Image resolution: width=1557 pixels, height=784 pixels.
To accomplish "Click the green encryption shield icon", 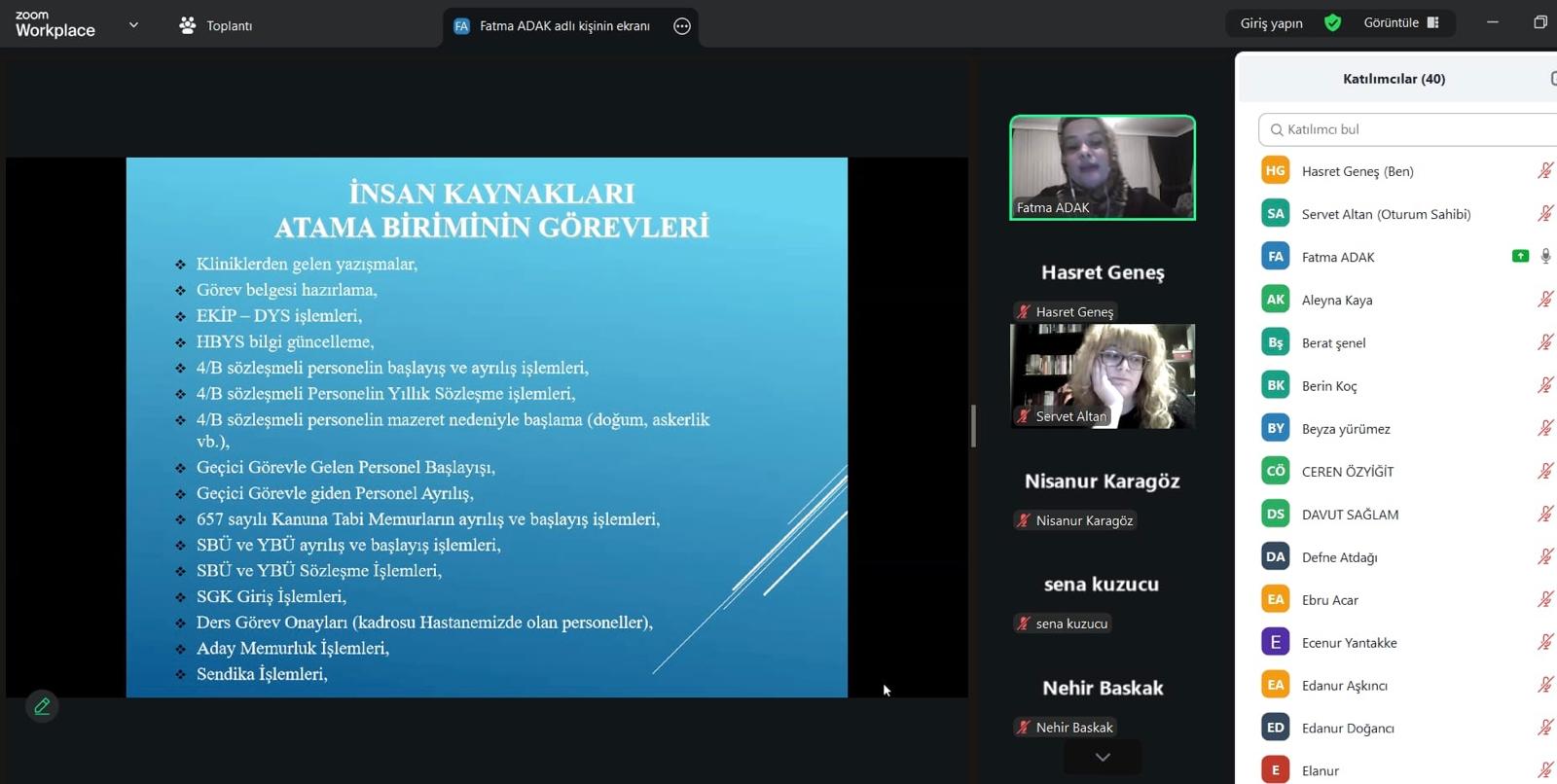I will (1332, 22).
